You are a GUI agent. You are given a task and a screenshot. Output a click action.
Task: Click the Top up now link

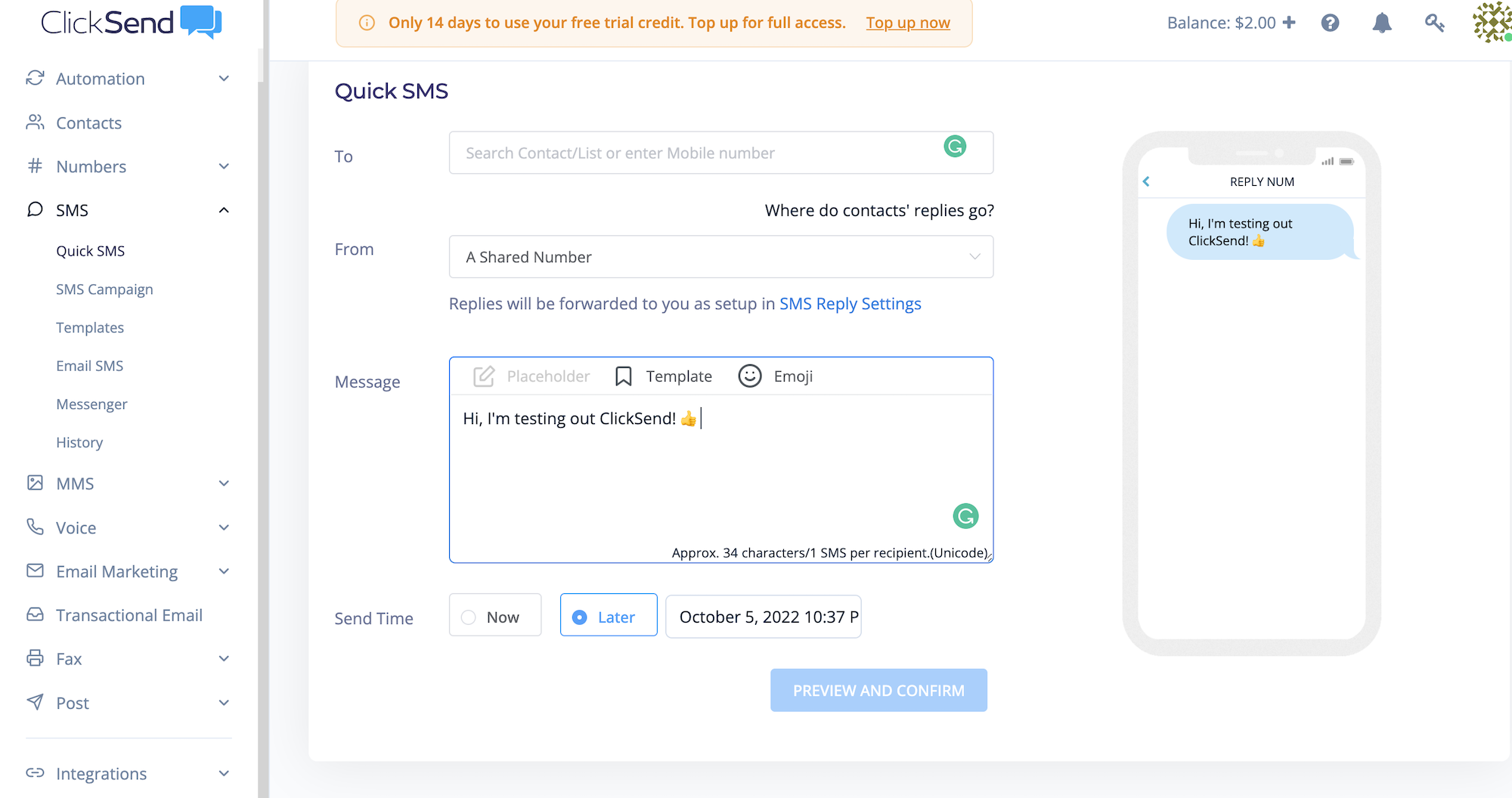[908, 23]
